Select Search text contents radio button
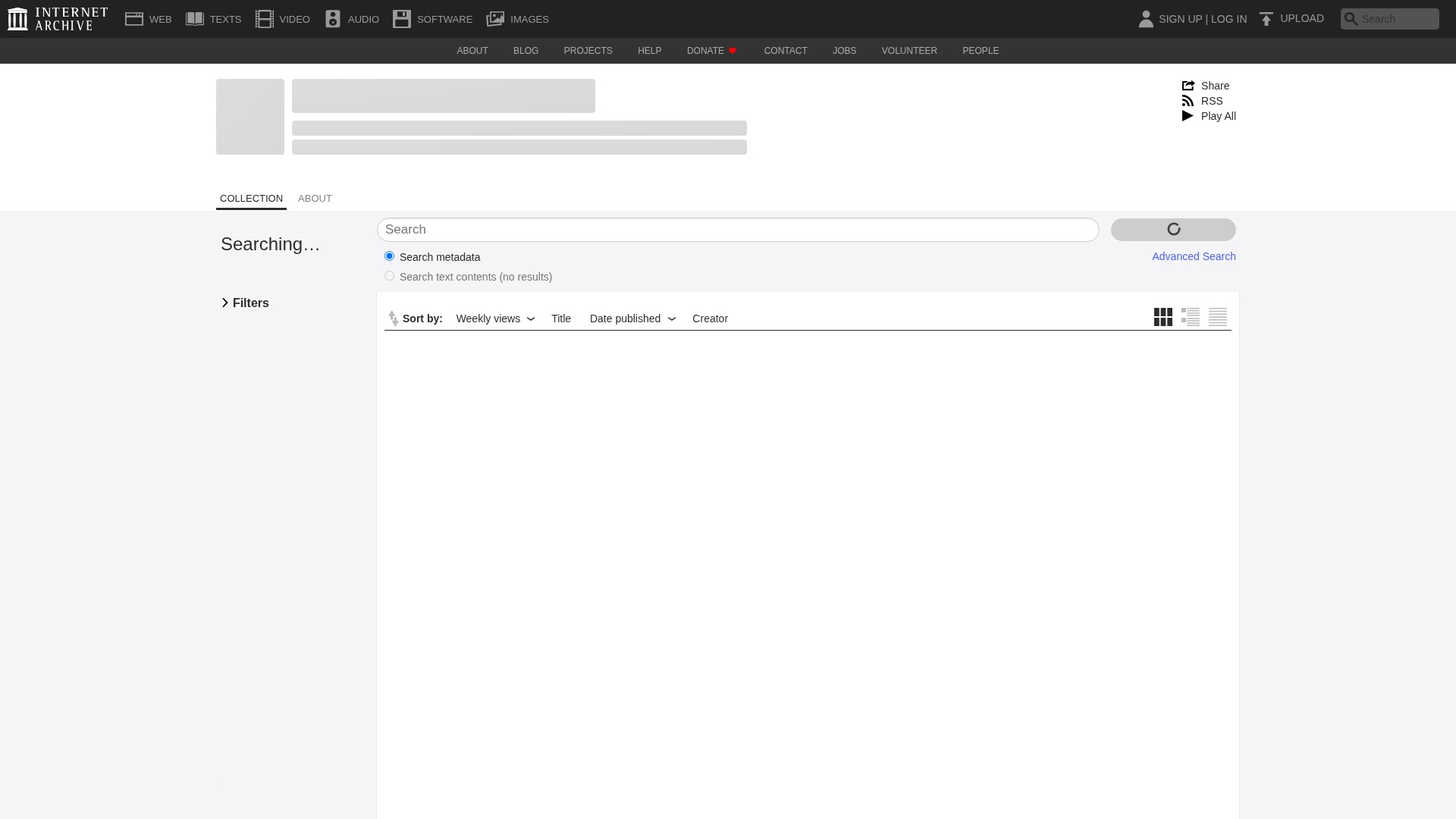This screenshot has width=1456, height=819. 389,276
